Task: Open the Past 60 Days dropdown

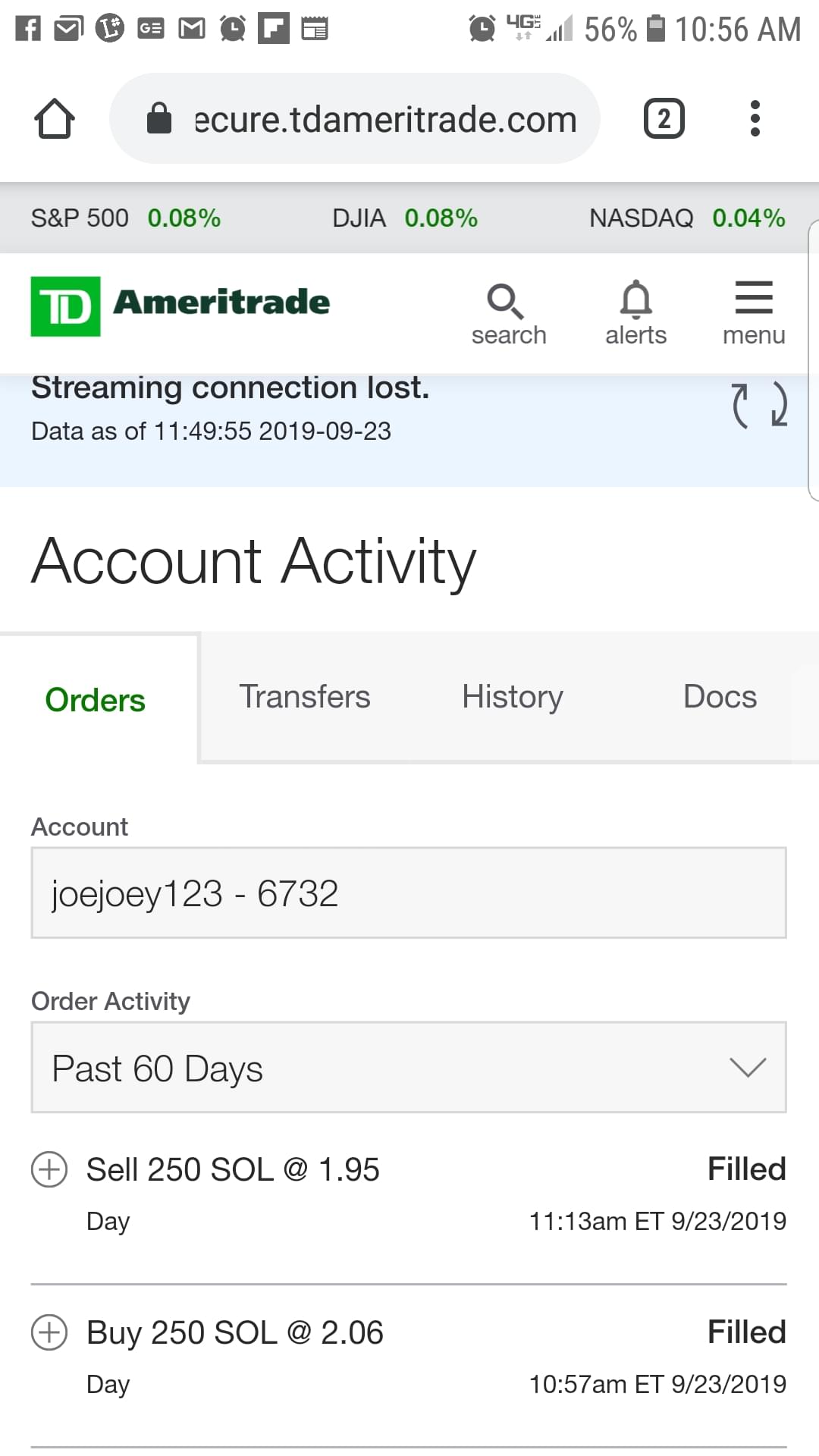Action: (408, 1068)
